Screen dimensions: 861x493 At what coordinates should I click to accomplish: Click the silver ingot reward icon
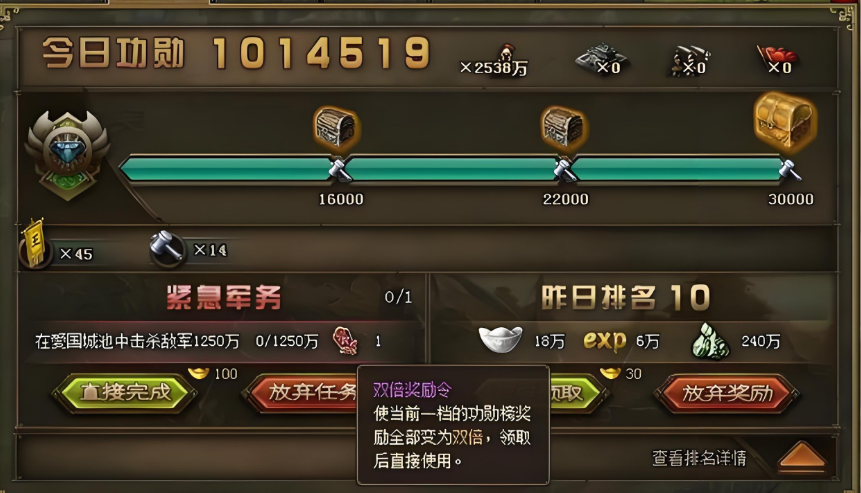tap(500, 339)
